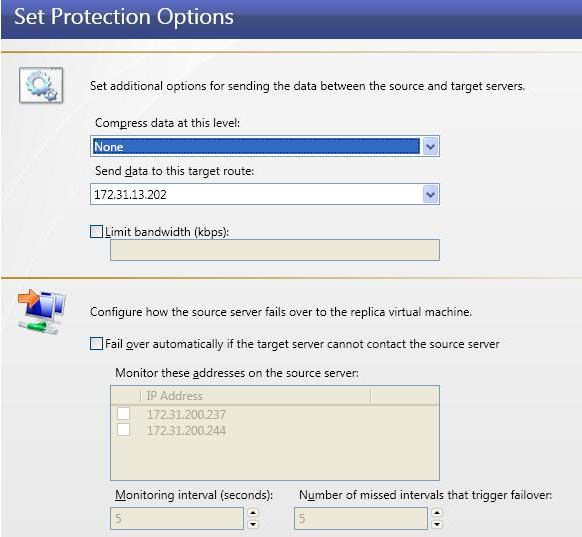Select the None compression combo box
Viewport: 582px width, 537px height.
click(265, 146)
